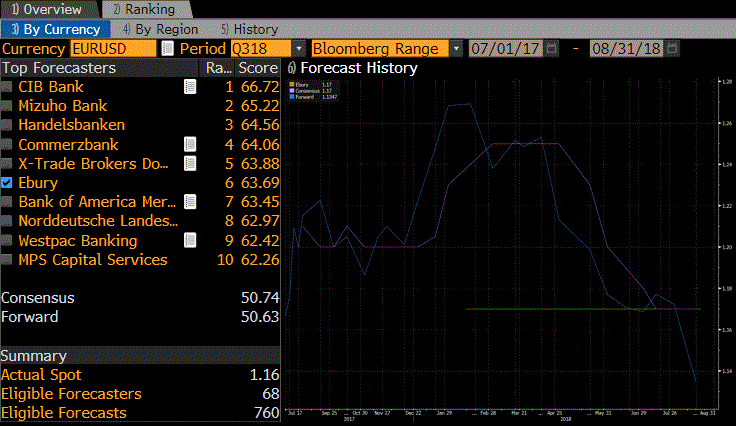Click the Q318 period field
736x426 pixels.
[x=261, y=48]
